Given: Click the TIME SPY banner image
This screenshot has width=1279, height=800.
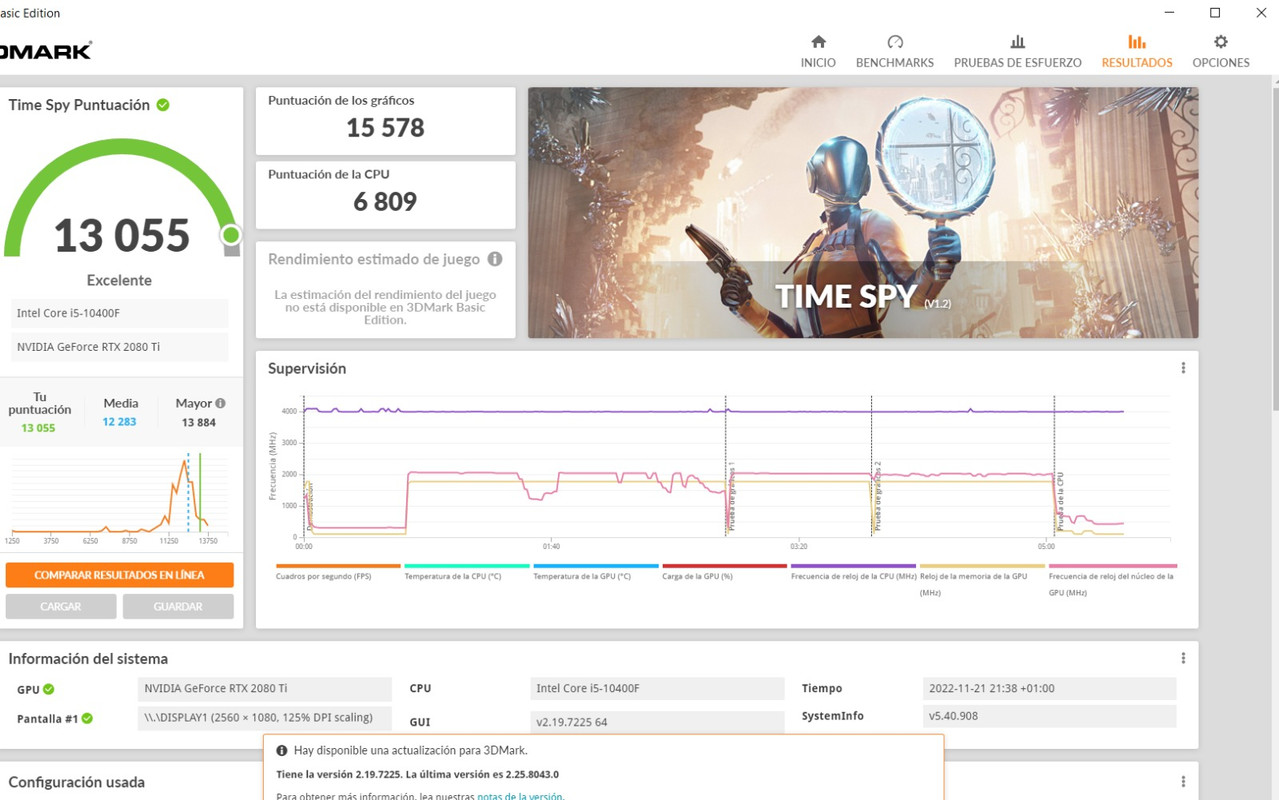Looking at the screenshot, I should tap(863, 212).
